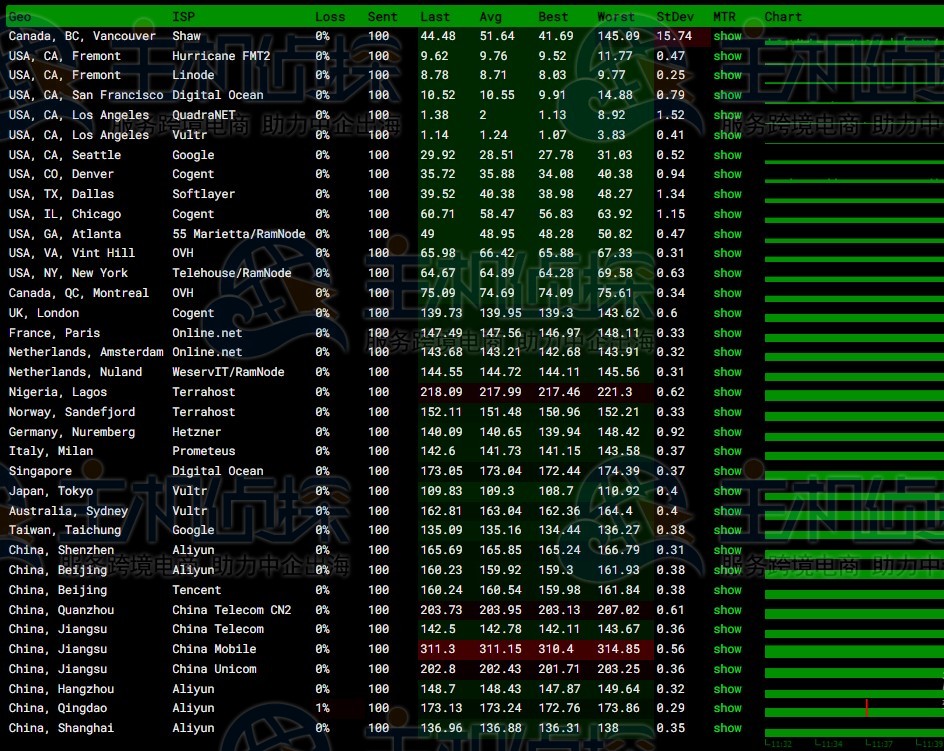Click the 1% loss cell for Qingdao

[x=322, y=708]
